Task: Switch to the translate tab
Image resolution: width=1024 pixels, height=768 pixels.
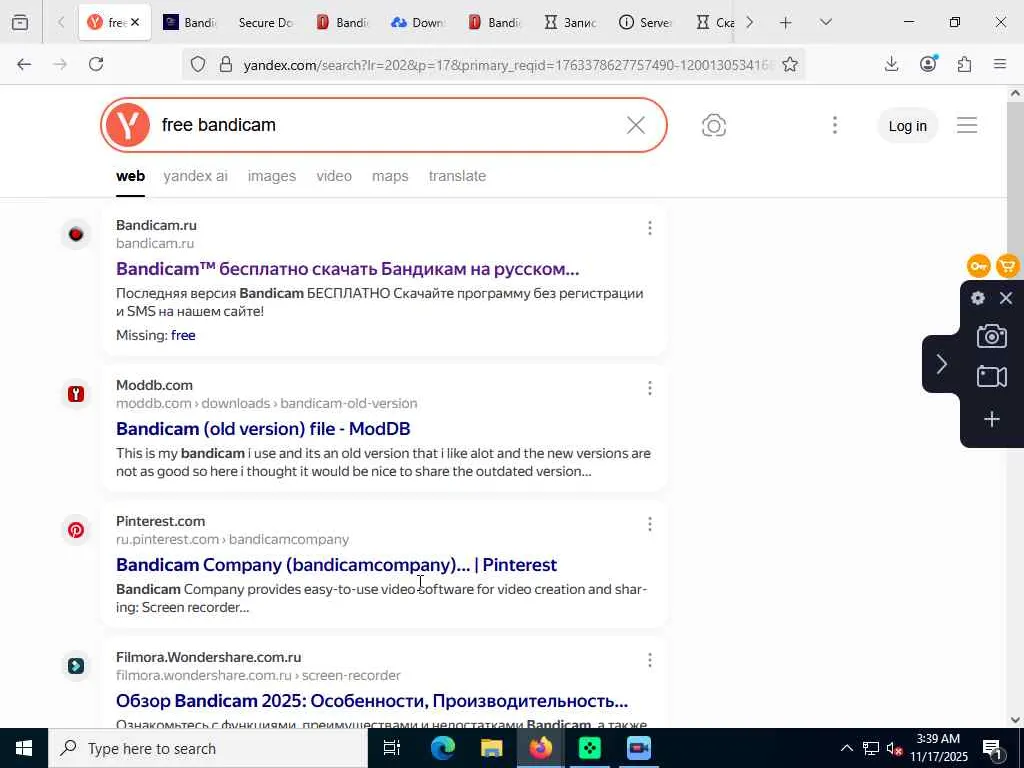Action: click(x=457, y=176)
